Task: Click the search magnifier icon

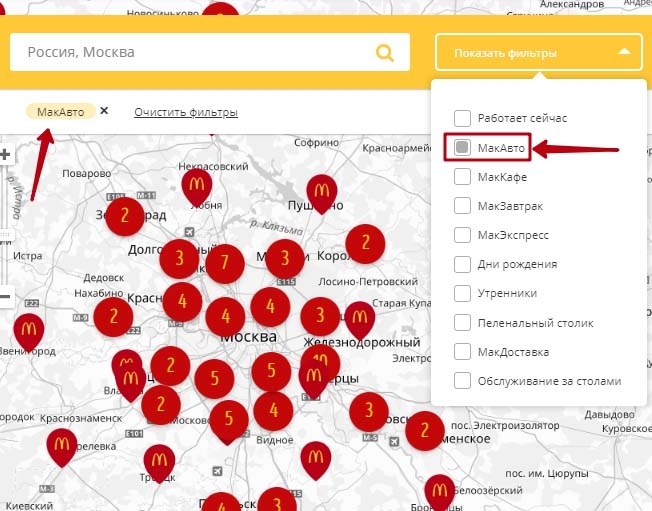Action: 385,53
